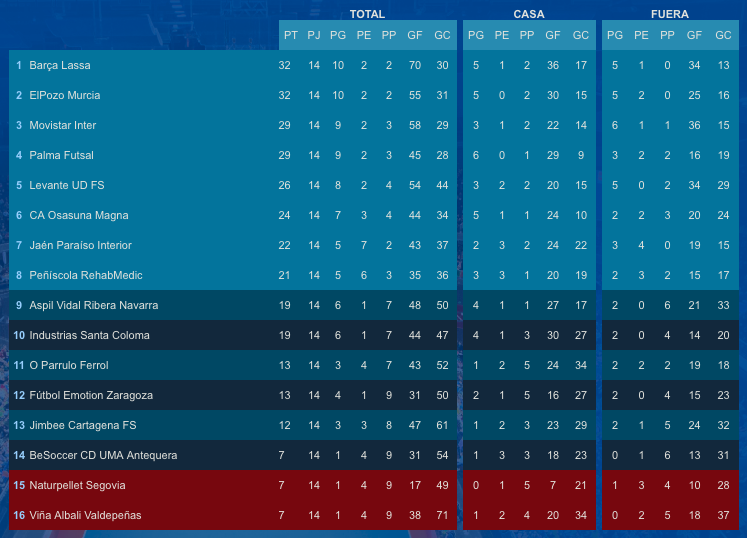Select O Parrulo Ferrol team name
This screenshot has width=747, height=538.
[x=69, y=366]
